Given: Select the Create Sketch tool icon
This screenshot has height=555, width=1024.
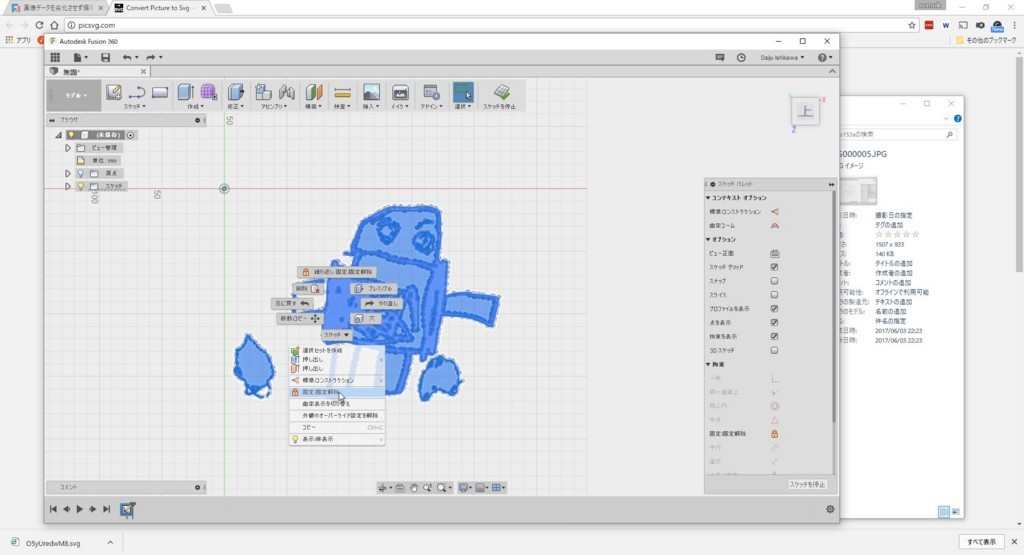Looking at the screenshot, I should (x=114, y=92).
